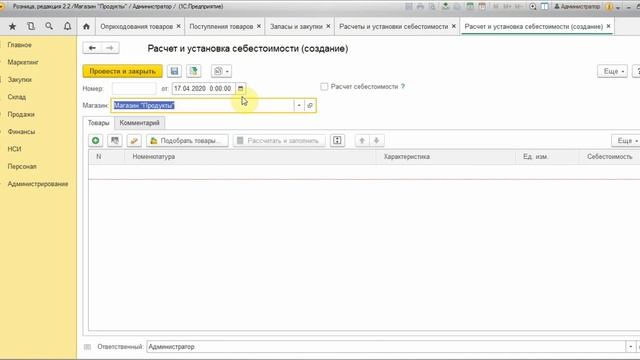This screenshot has height=360, width=640.
Task: Open the Персонал section
Action: click(x=22, y=167)
